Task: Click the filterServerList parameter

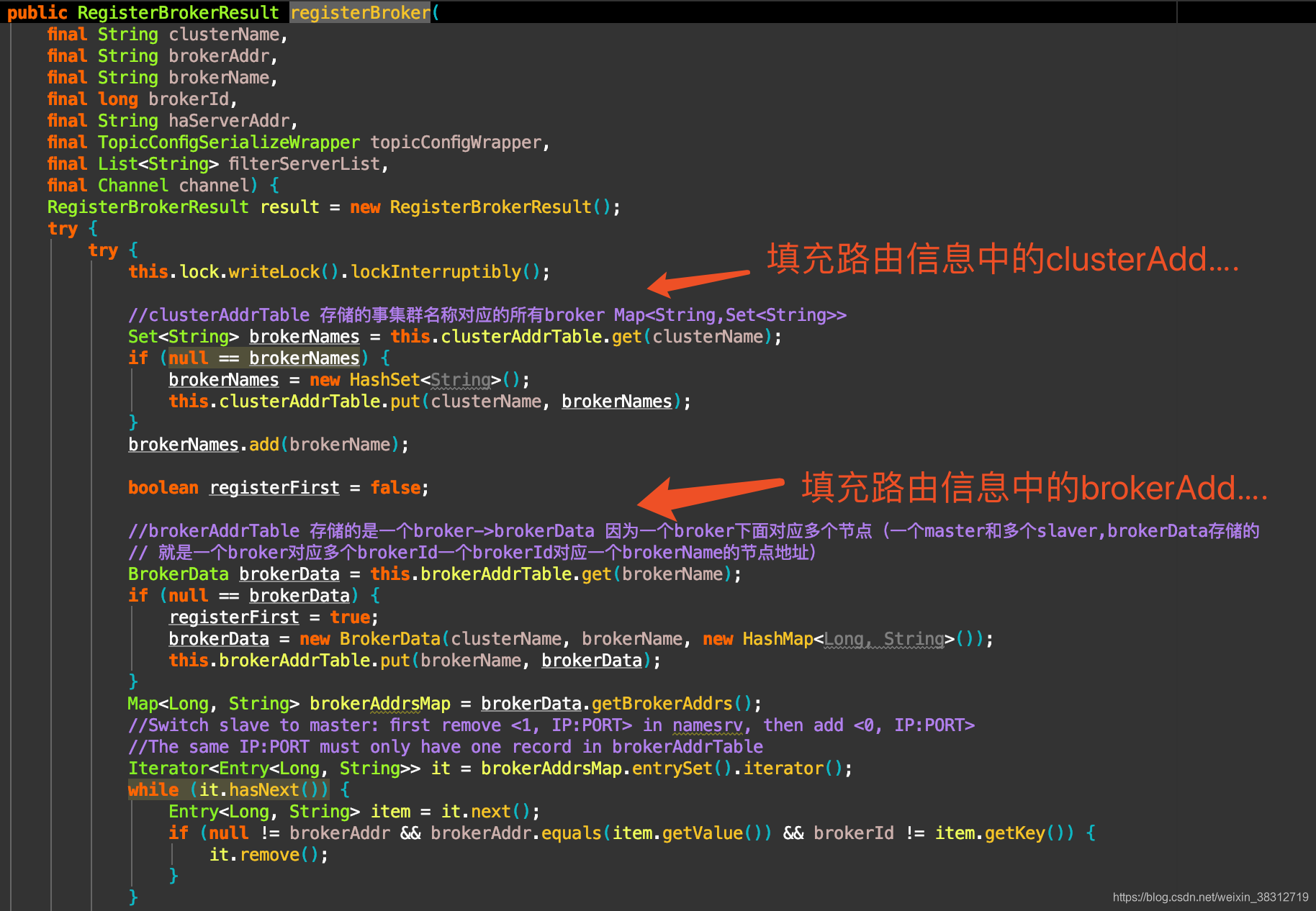Action: (x=304, y=163)
